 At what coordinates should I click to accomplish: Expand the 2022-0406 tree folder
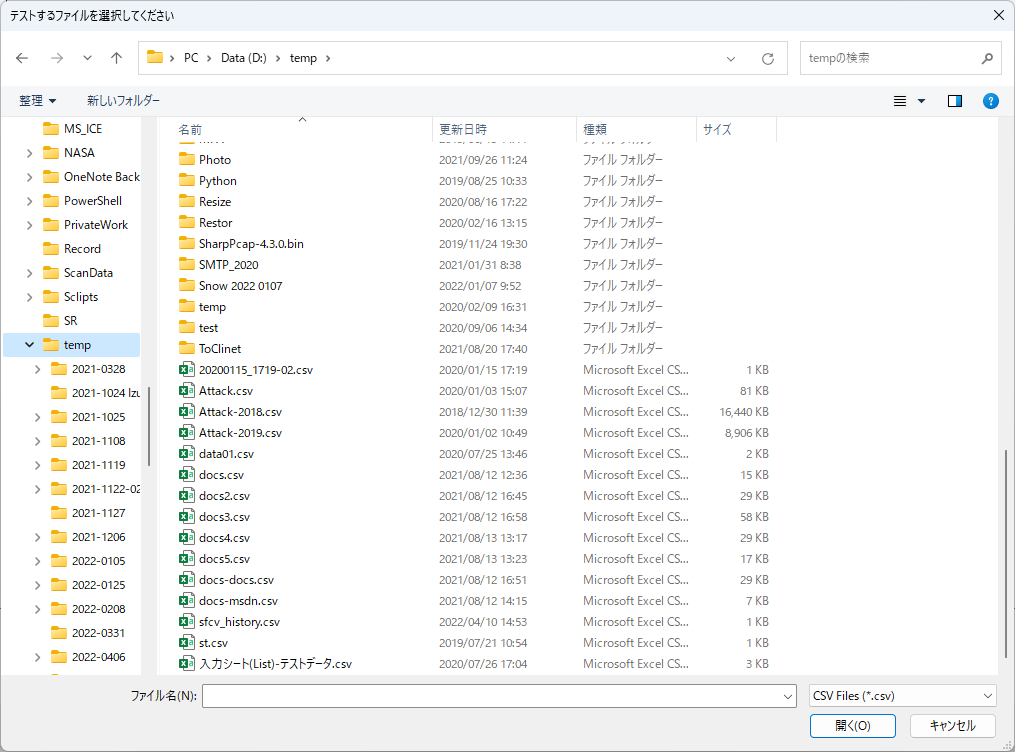point(37,658)
